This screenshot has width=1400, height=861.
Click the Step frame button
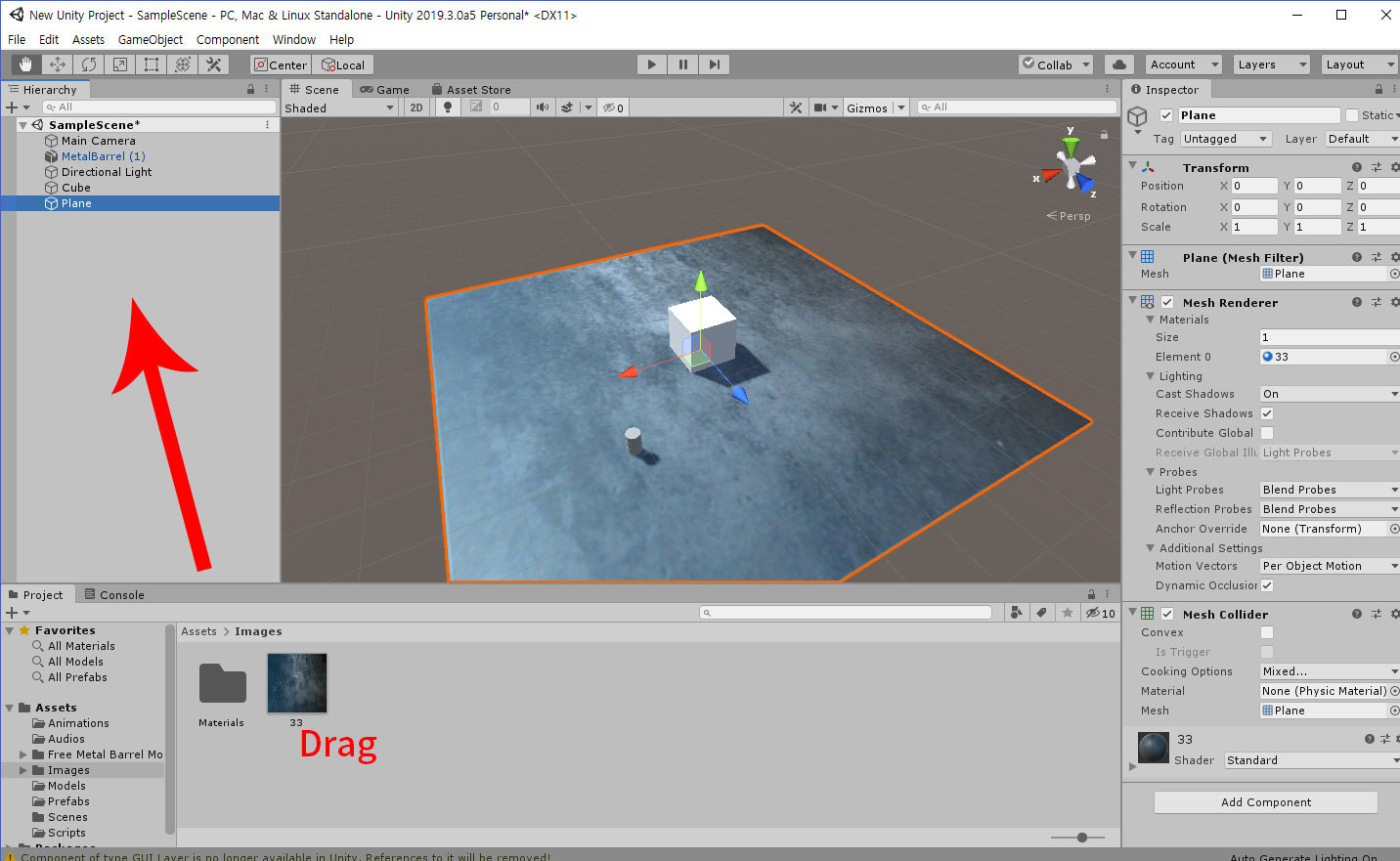(715, 65)
